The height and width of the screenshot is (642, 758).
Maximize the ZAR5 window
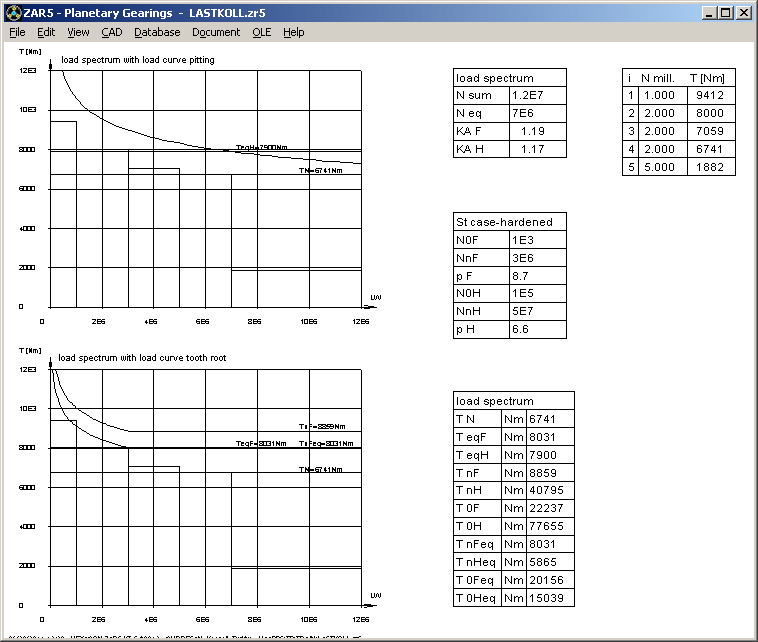click(x=724, y=13)
